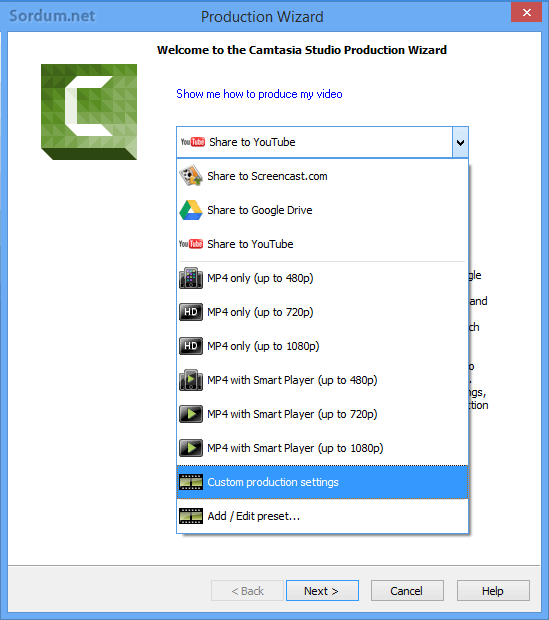Click the Cancel button

click(x=407, y=591)
